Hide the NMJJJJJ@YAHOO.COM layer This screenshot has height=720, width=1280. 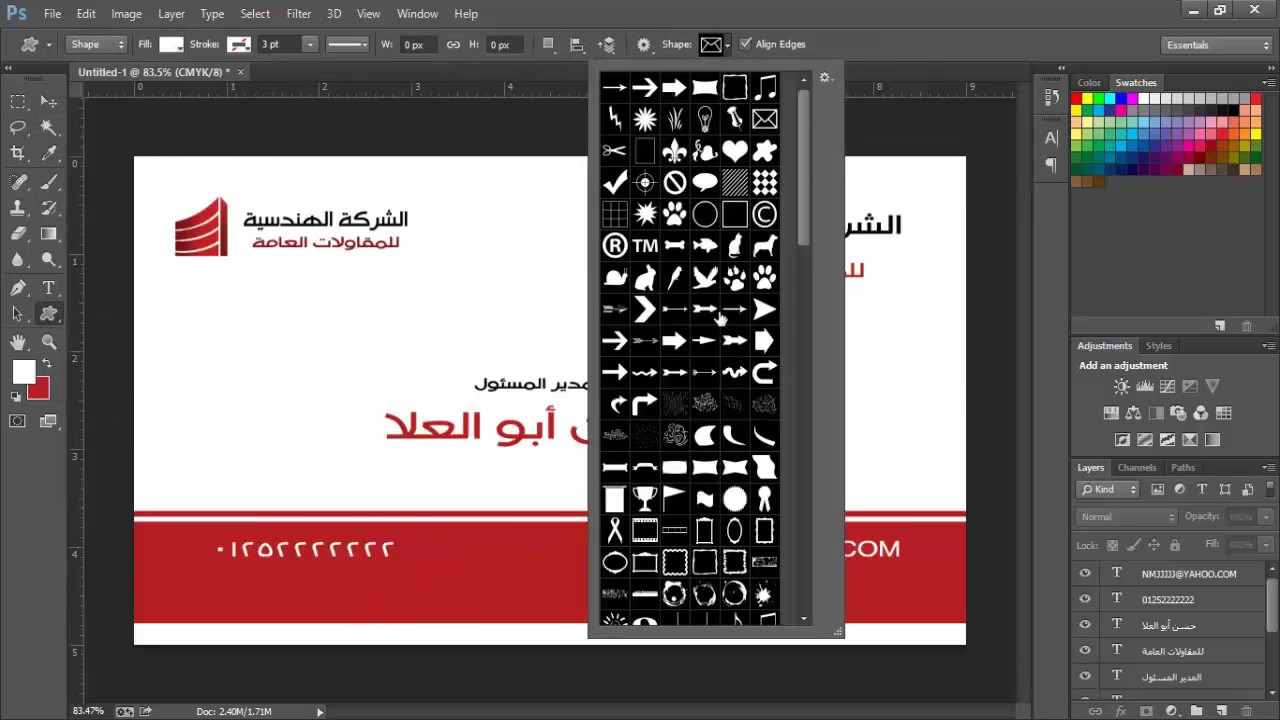tap(1085, 573)
